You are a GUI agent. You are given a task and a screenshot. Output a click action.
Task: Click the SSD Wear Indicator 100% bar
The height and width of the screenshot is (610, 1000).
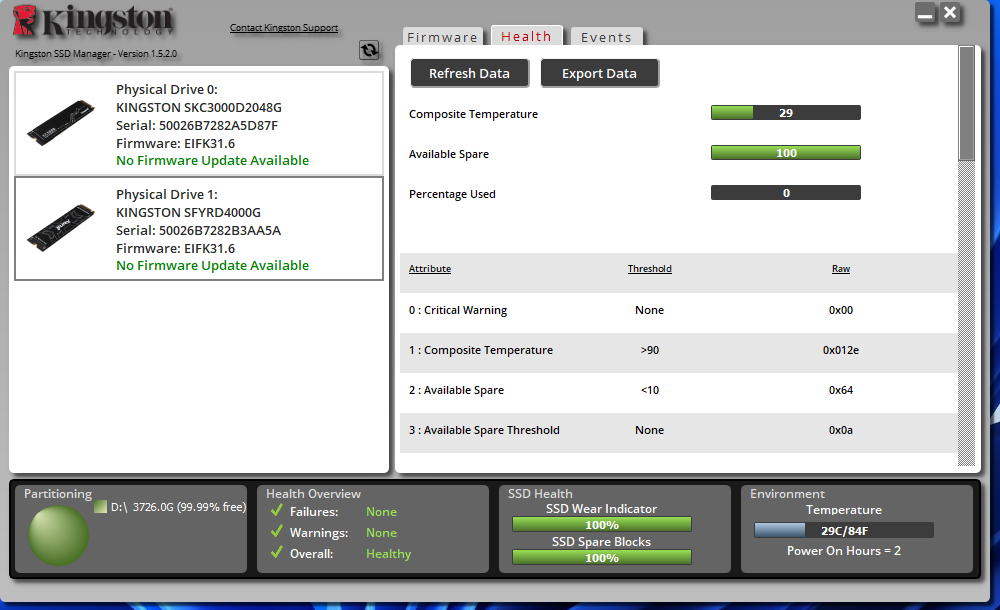[x=601, y=524]
